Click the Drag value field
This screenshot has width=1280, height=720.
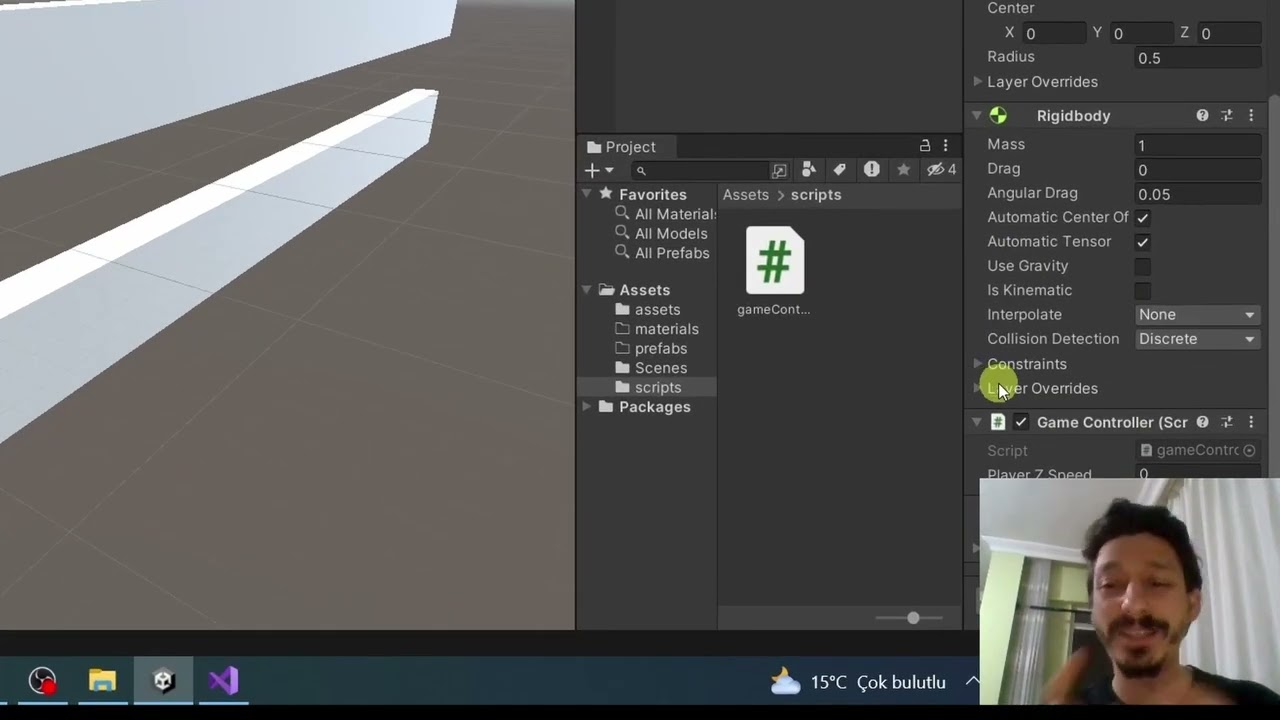coord(1197,170)
